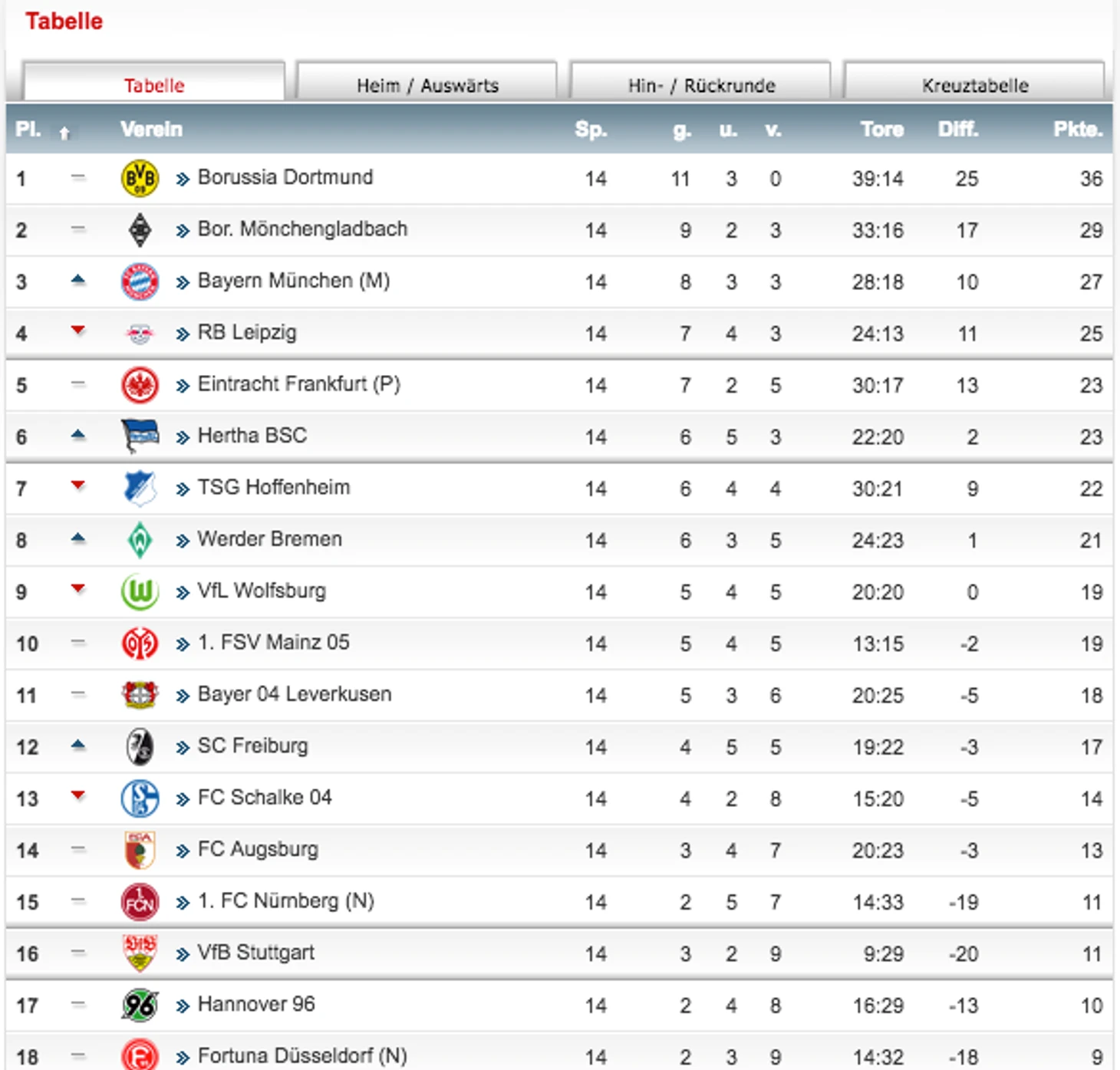Select the Werder Bremen diamond logo
1120x1070 pixels.
pos(140,540)
